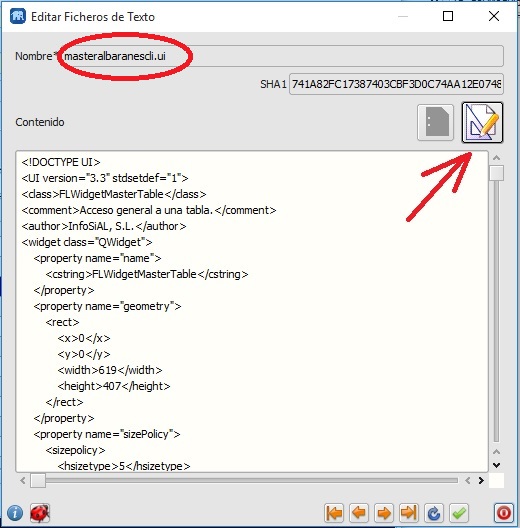
Task: Click the SHA1 hash field
Action: point(396,84)
